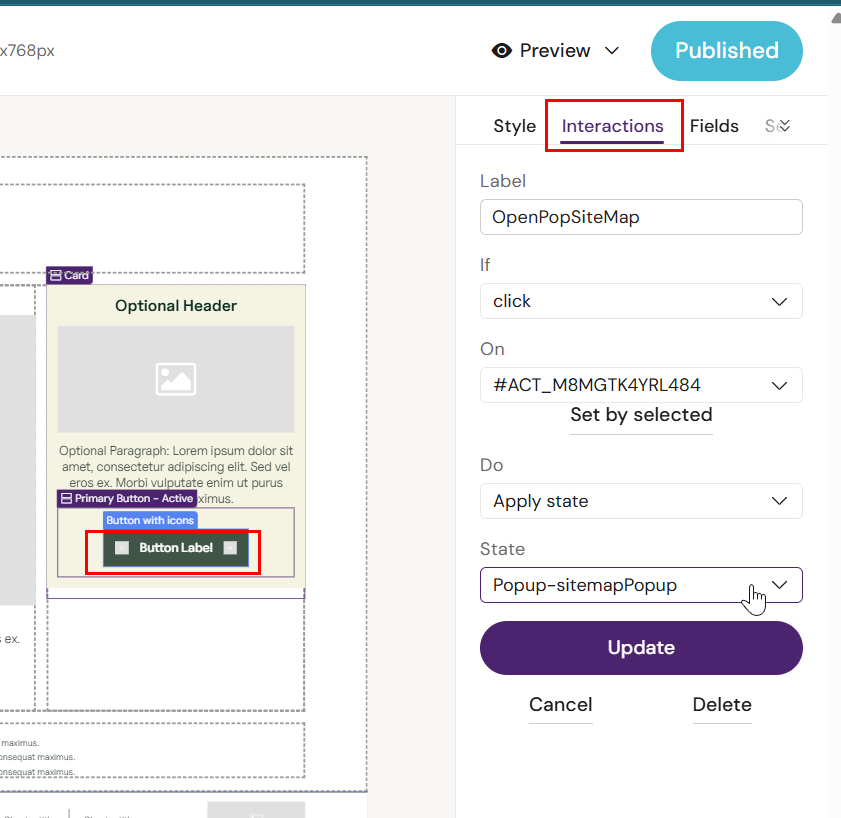
Task: Click the Preview eye icon
Action: click(502, 51)
